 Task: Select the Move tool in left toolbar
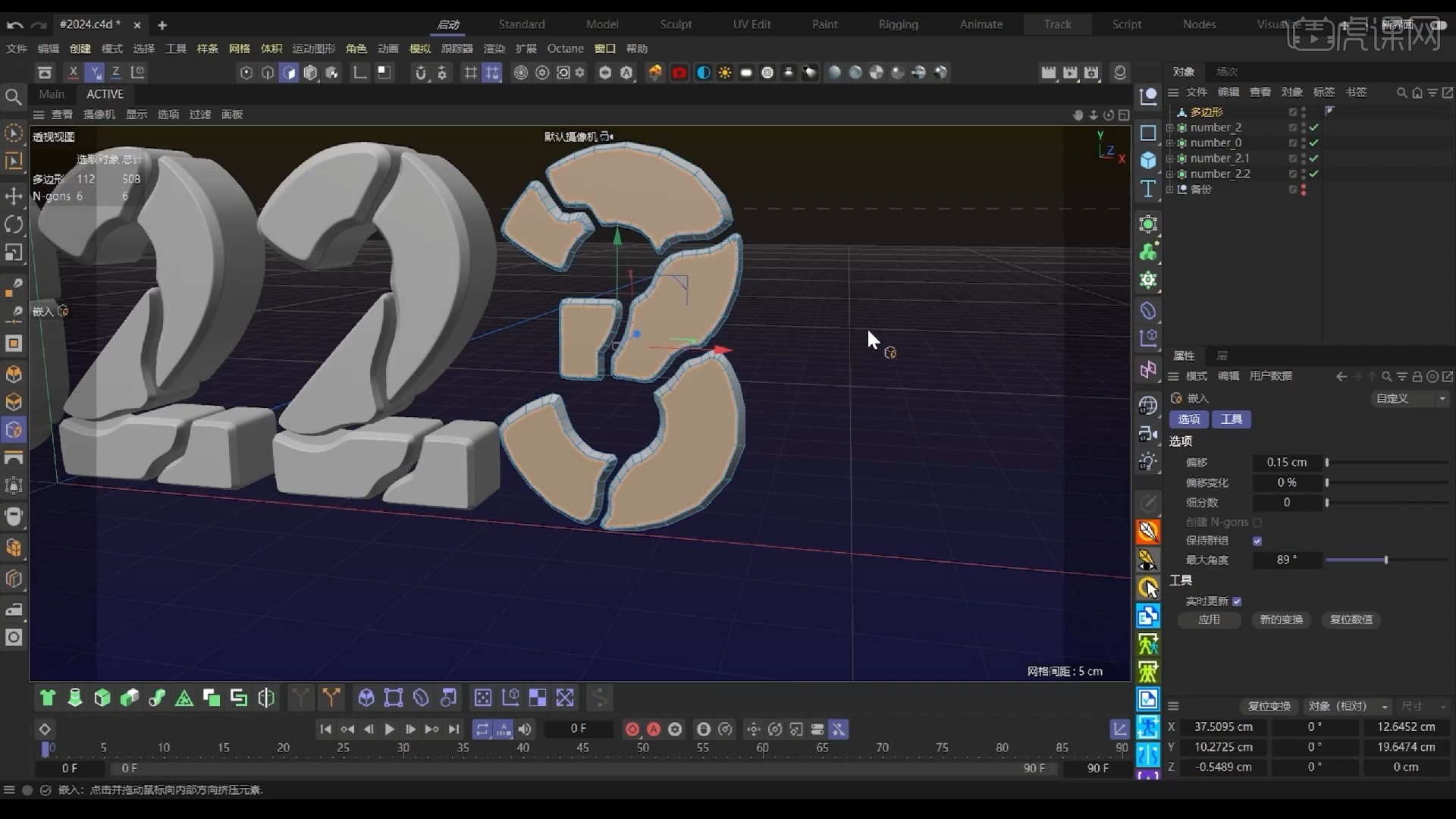(14, 196)
